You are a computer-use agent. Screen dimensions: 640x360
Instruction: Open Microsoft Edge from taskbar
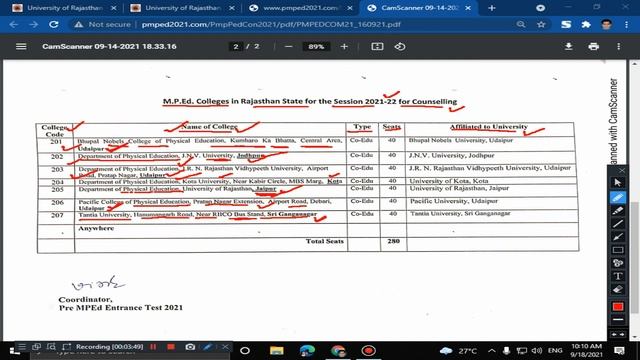coord(307,351)
